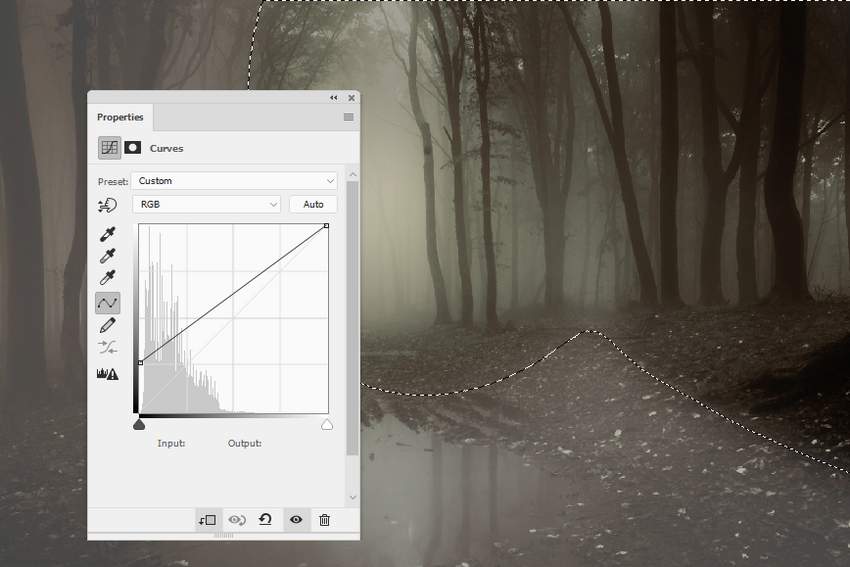850x567 pixels.
Task: Select edit points to modify curve tool
Action: (107, 303)
